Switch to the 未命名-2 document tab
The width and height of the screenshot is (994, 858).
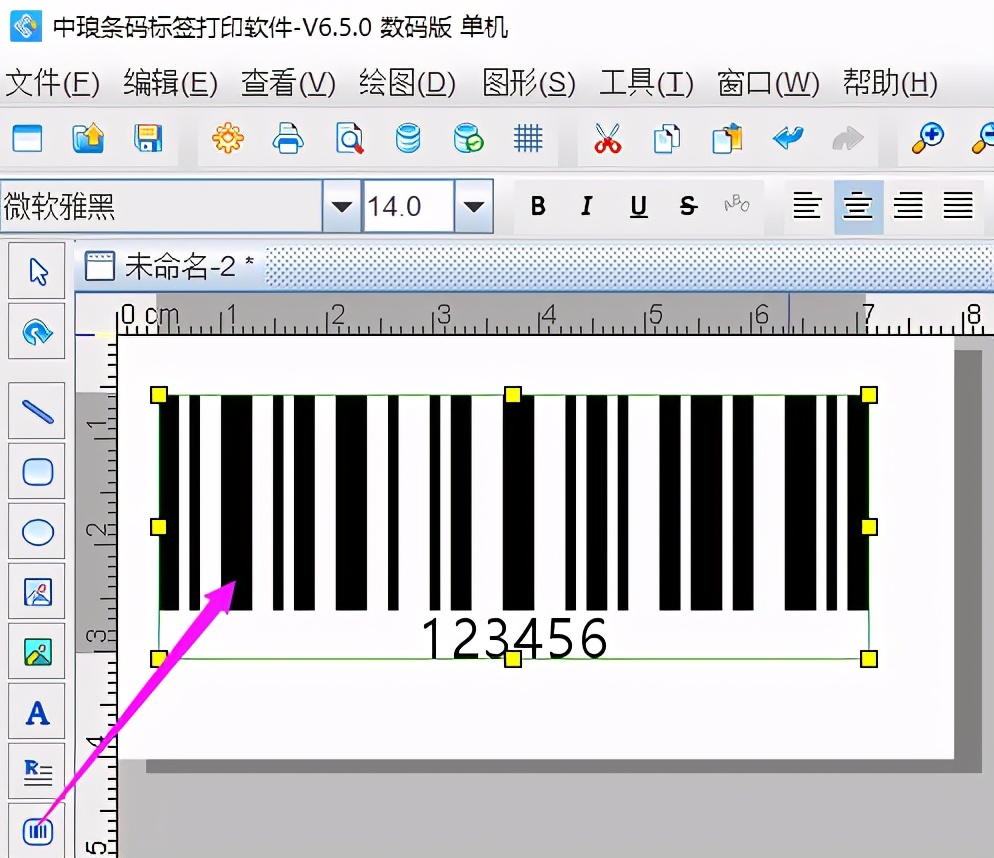pyautogui.click(x=170, y=266)
